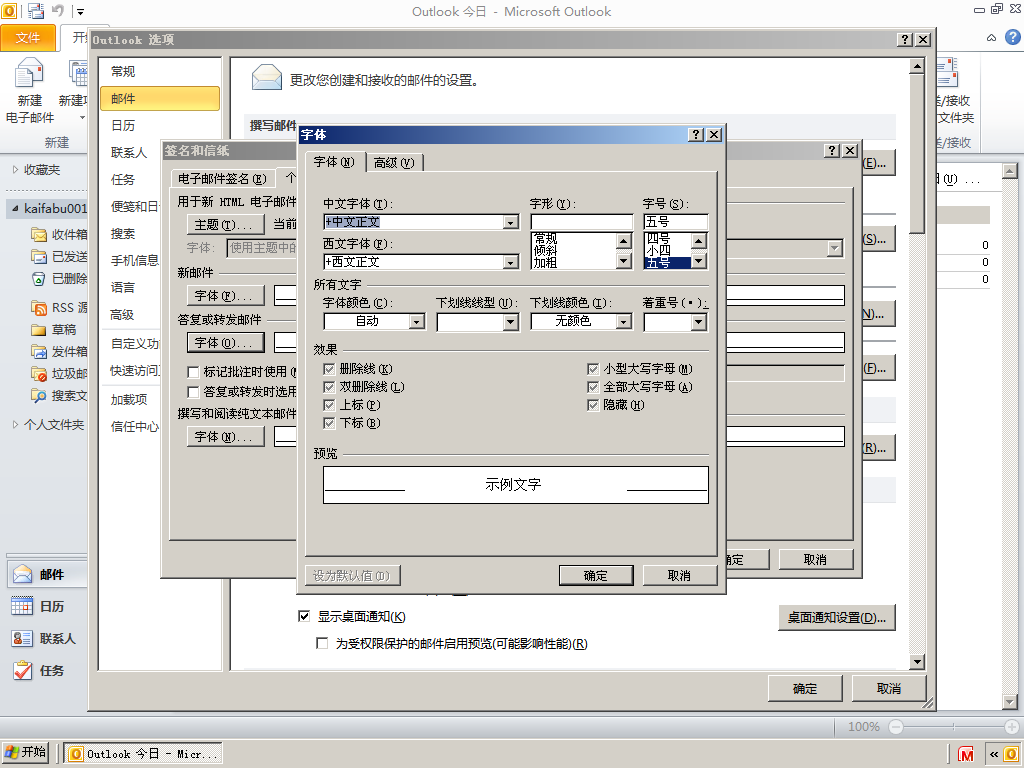Open the Junk mail (垃圾邮件) folder icon

[39, 374]
